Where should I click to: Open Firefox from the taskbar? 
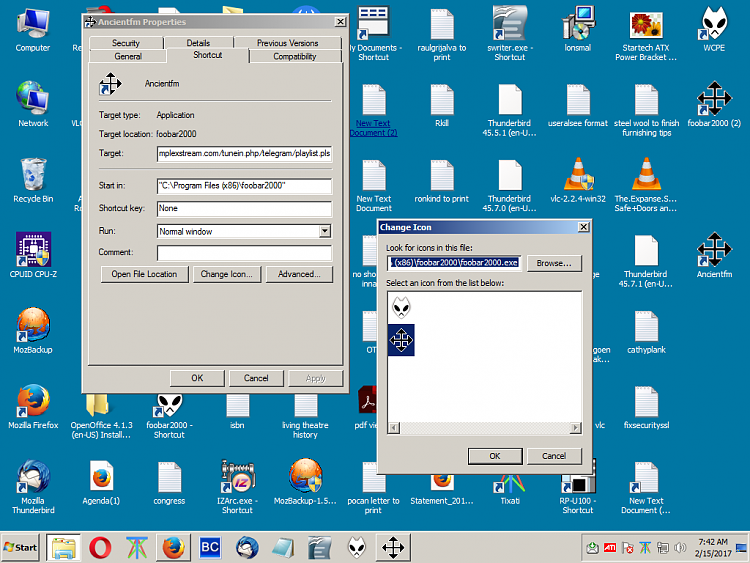[173, 547]
